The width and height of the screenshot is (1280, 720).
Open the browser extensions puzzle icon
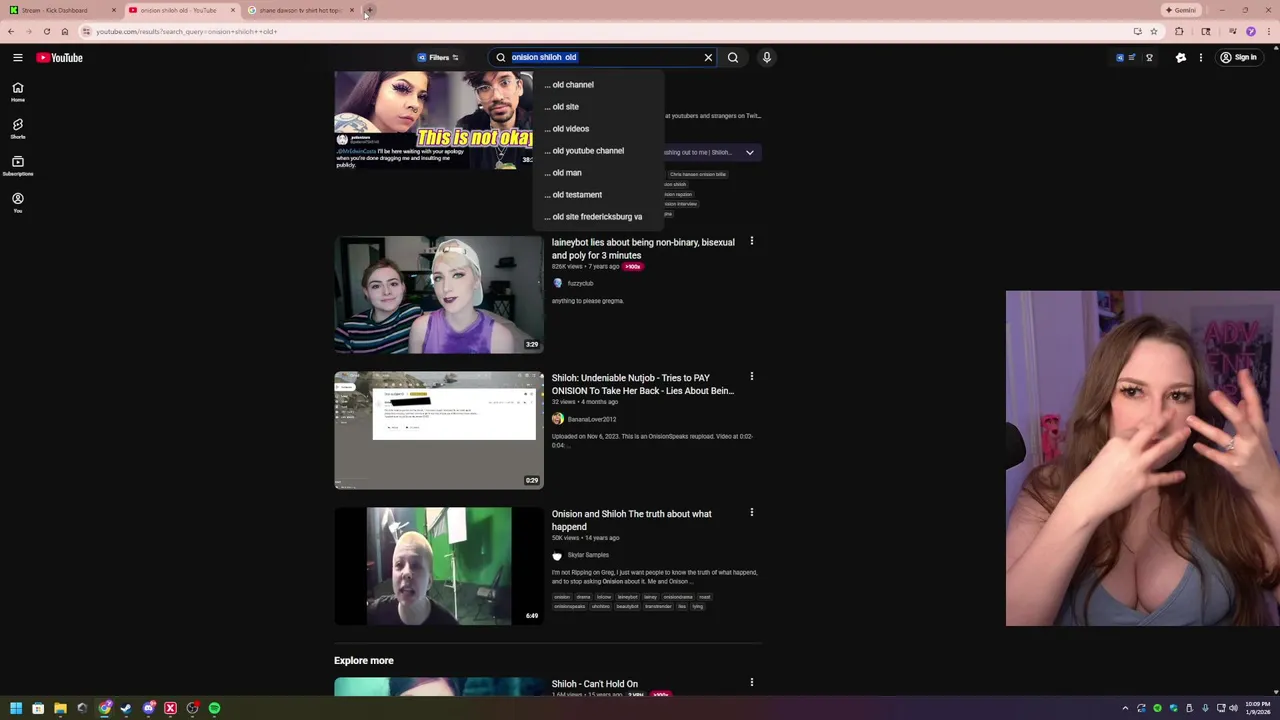pos(1179,31)
